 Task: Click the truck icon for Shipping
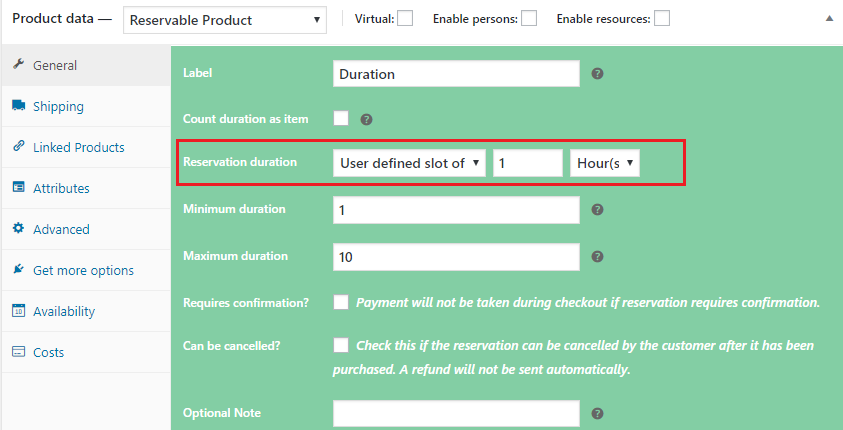18,106
